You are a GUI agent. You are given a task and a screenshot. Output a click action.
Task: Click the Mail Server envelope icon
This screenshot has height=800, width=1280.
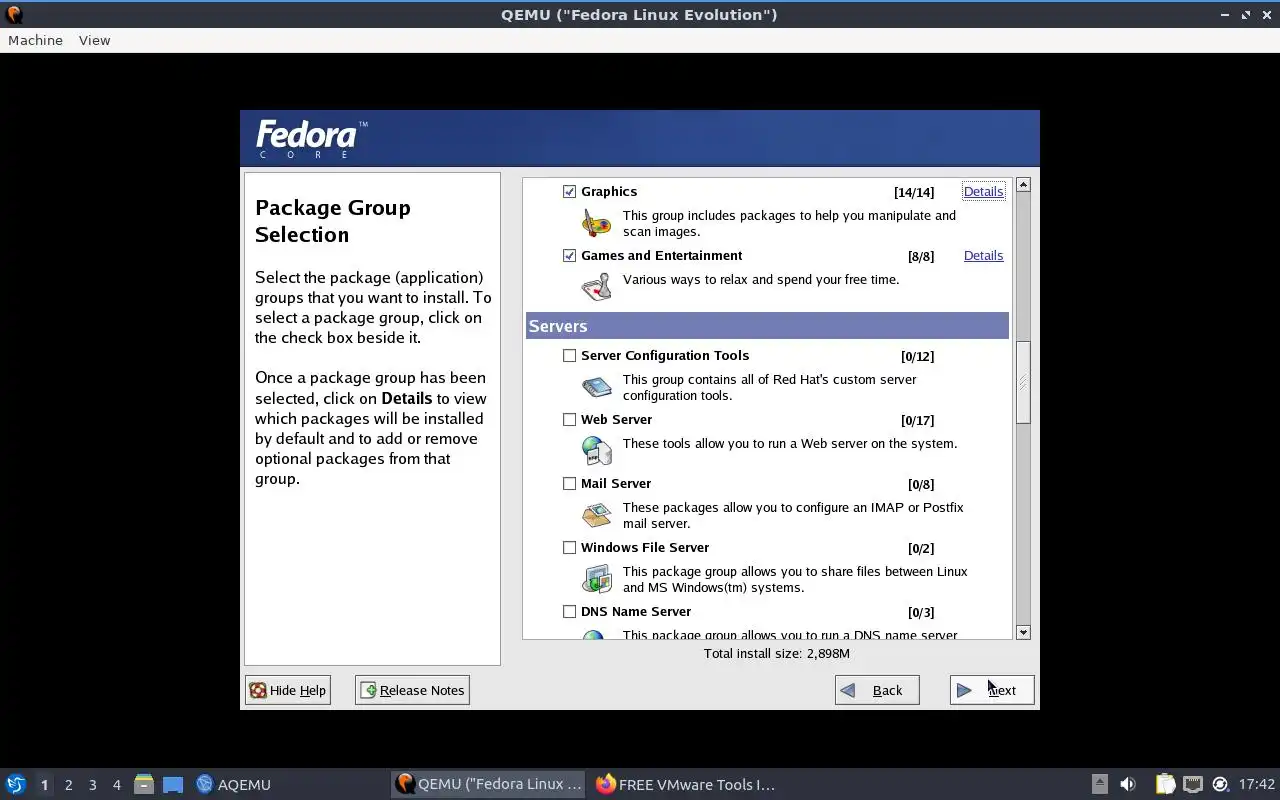(597, 515)
